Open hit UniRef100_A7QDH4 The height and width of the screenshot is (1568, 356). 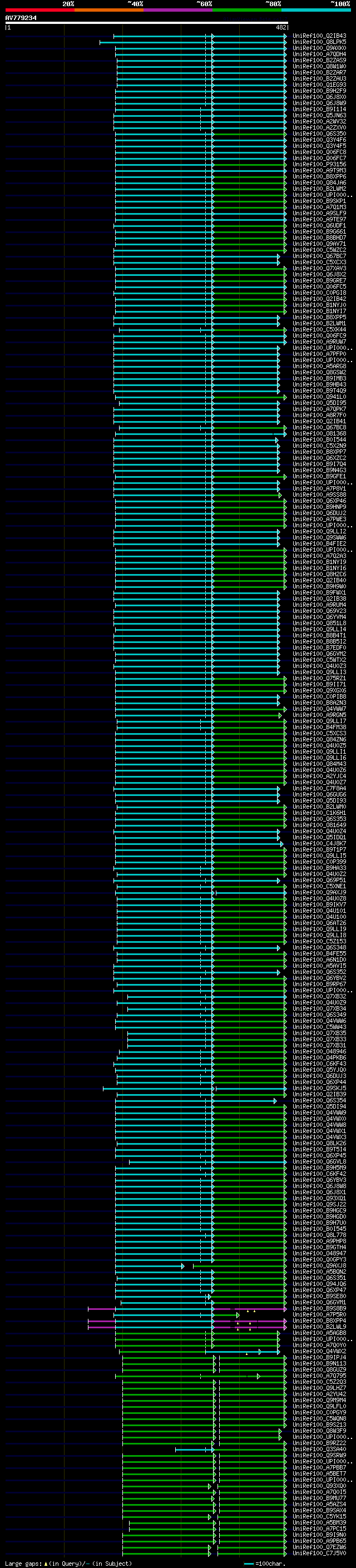[x=319, y=54]
